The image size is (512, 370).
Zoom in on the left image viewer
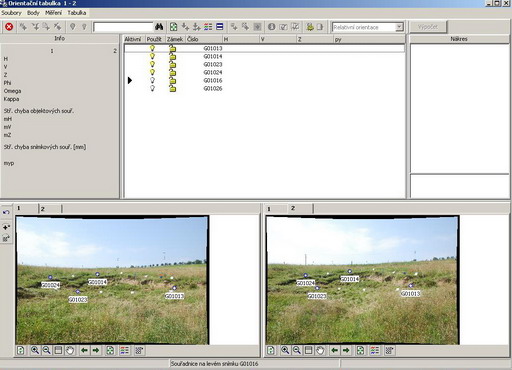35,350
